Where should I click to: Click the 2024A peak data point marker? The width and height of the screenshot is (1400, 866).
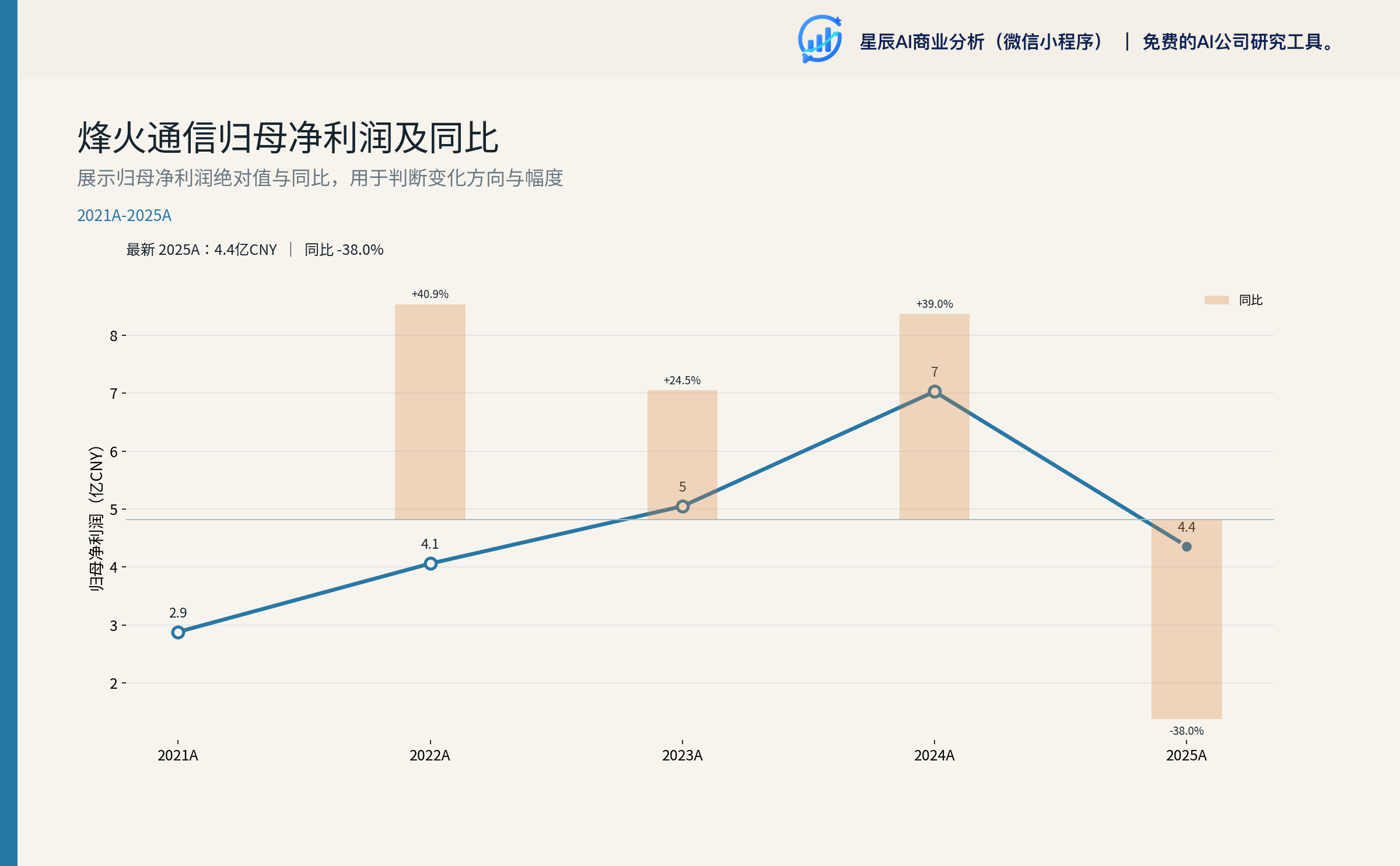coord(935,392)
